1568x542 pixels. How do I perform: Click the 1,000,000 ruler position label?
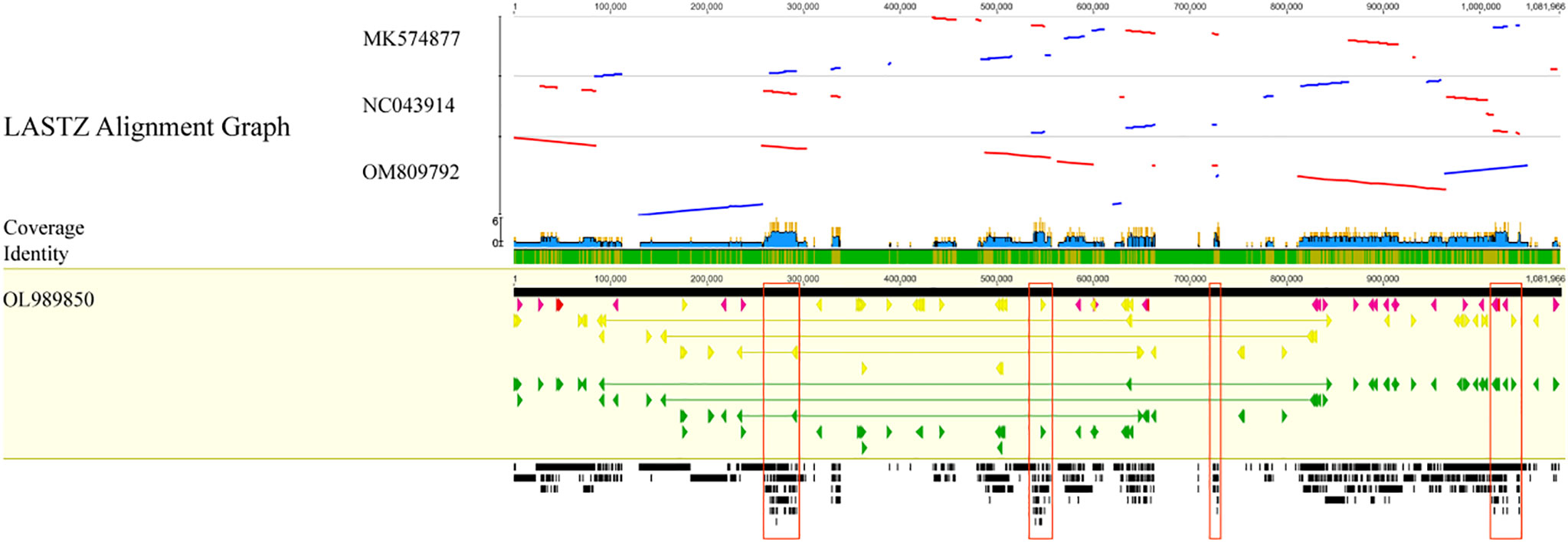1480,7
